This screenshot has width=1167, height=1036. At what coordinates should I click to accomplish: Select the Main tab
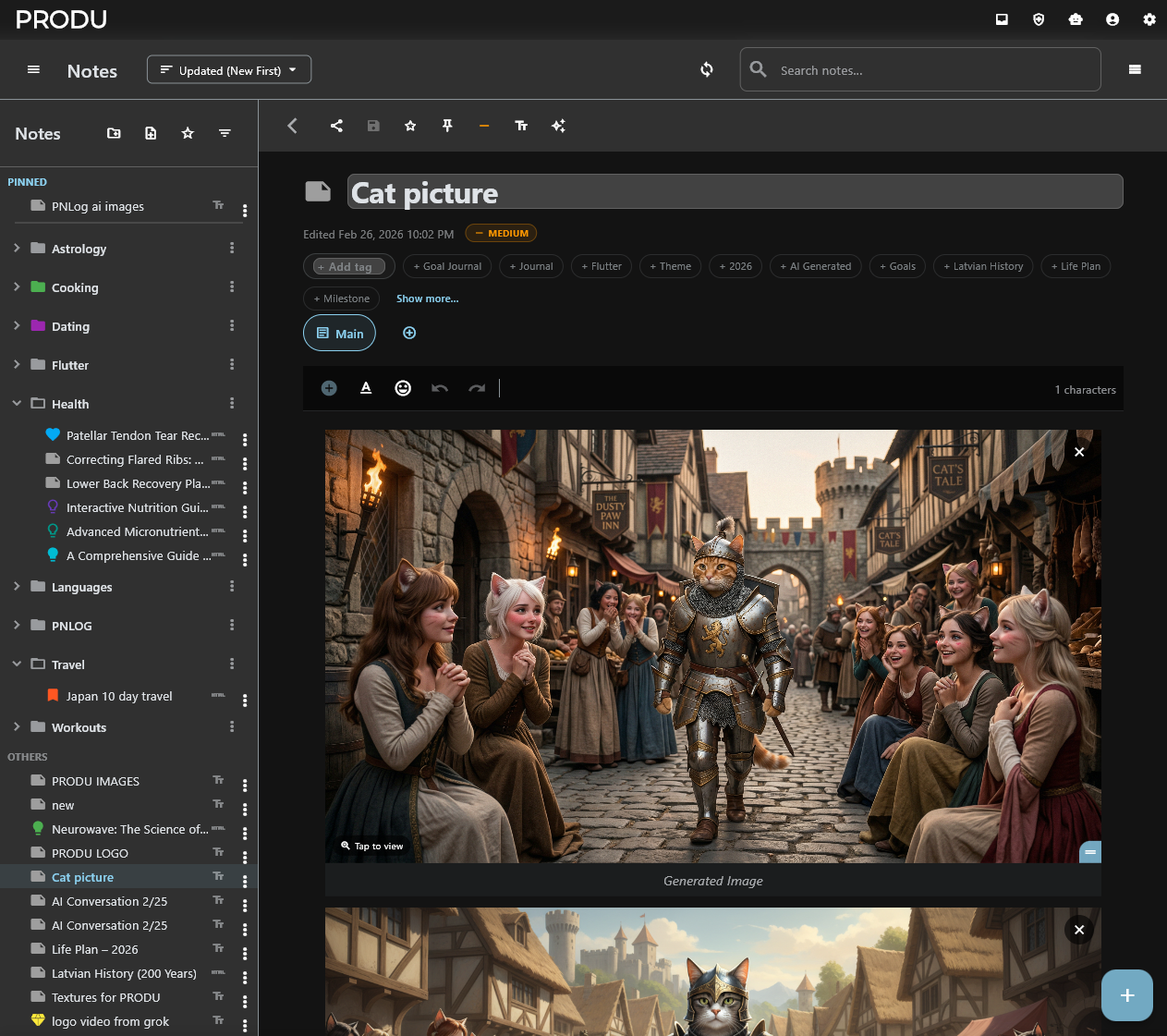coord(339,334)
